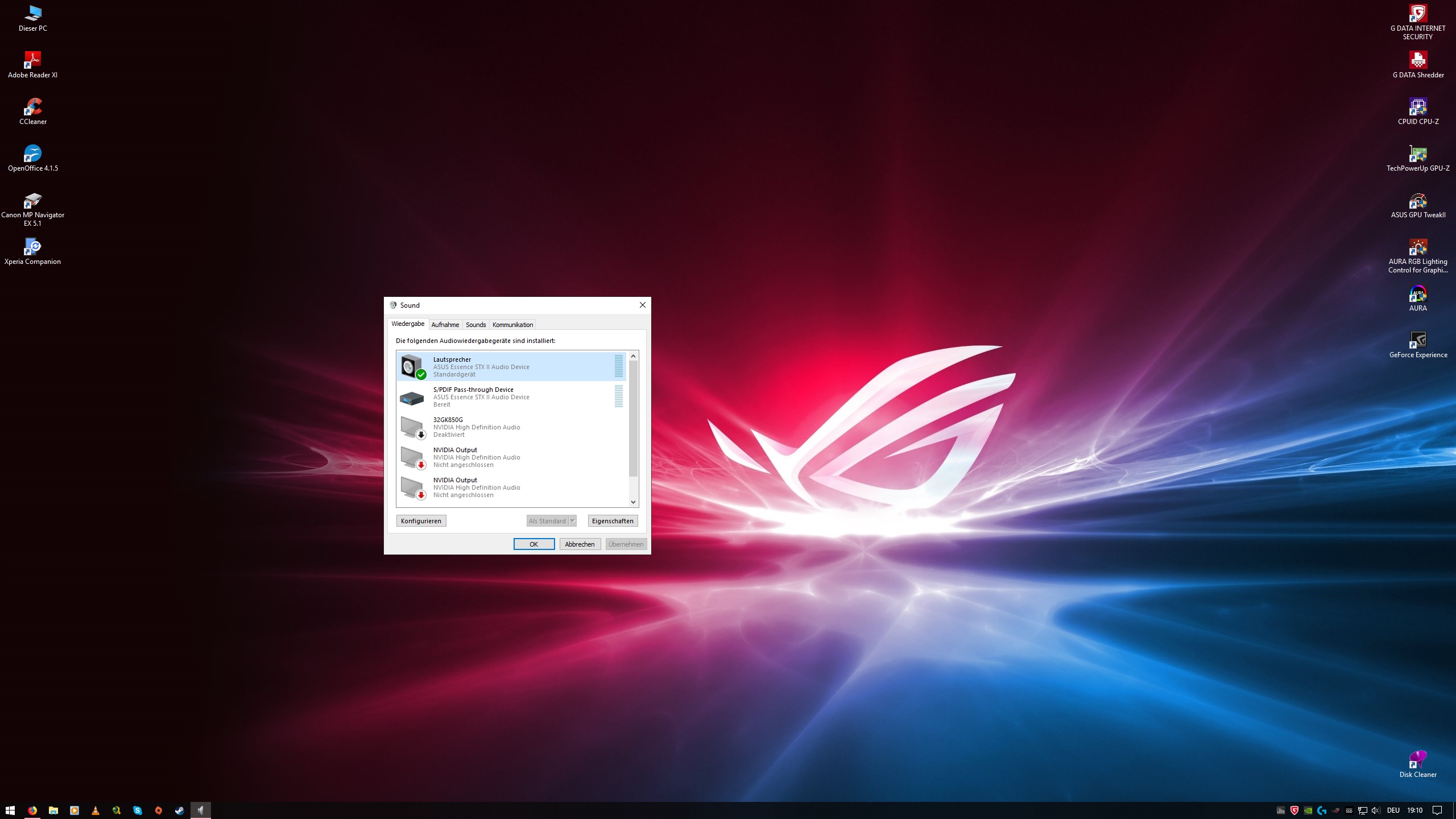Switch to the Aufnahme tab
The image size is (1456, 819).
(x=445, y=325)
